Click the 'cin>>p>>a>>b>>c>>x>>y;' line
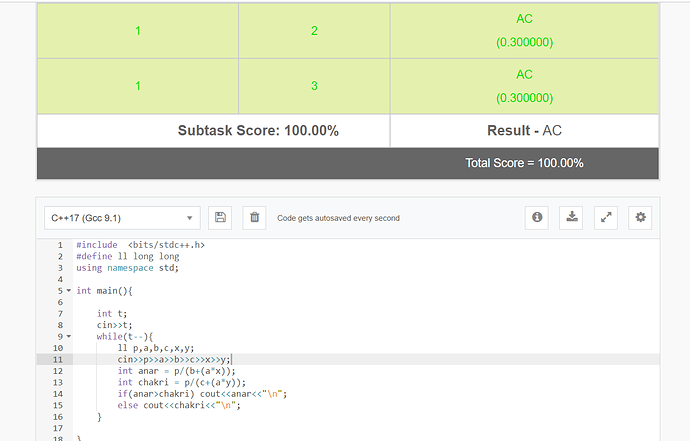 click(x=174, y=359)
